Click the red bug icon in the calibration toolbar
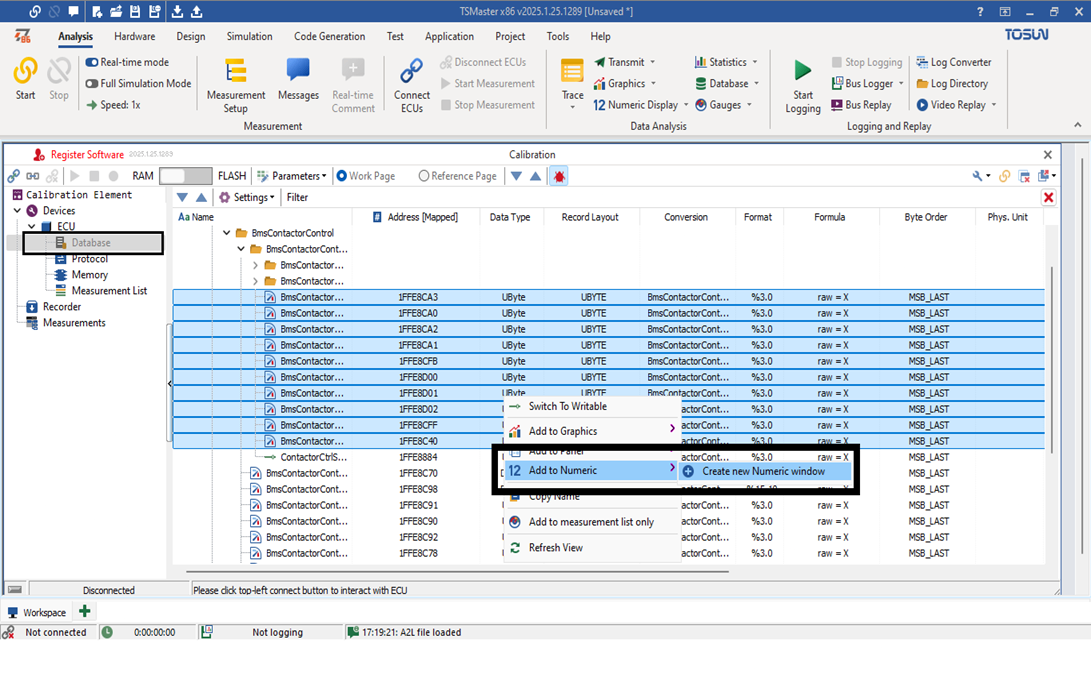Image resolution: width=1091 pixels, height=682 pixels. point(559,176)
